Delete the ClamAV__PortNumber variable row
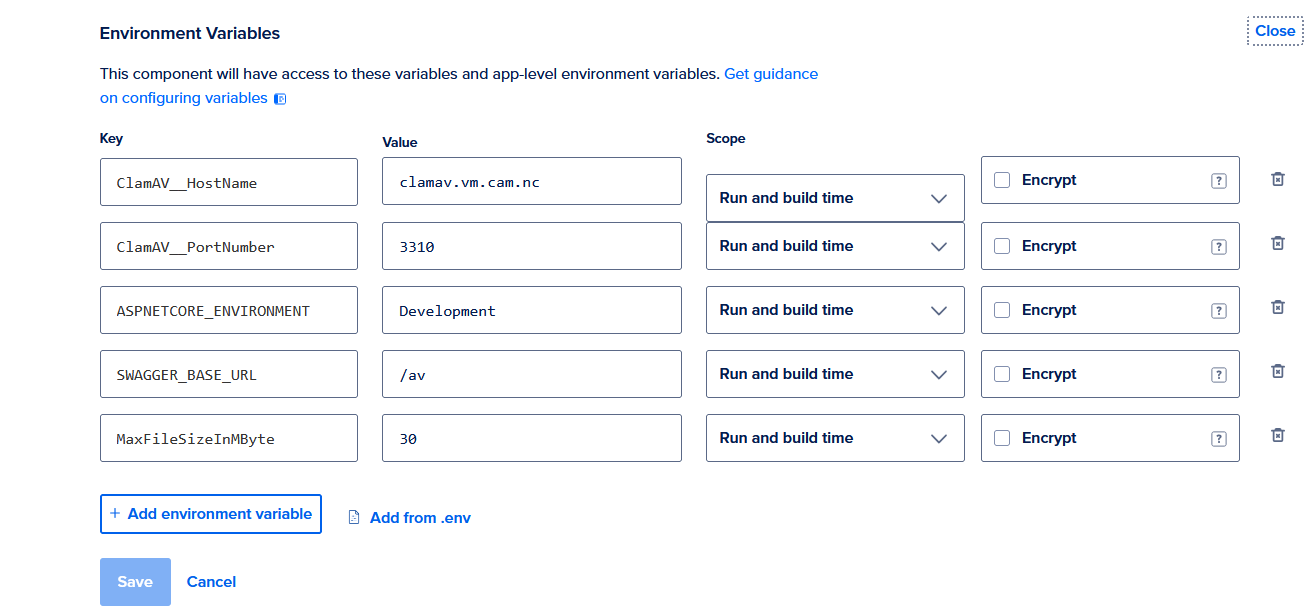 pyautogui.click(x=1277, y=243)
